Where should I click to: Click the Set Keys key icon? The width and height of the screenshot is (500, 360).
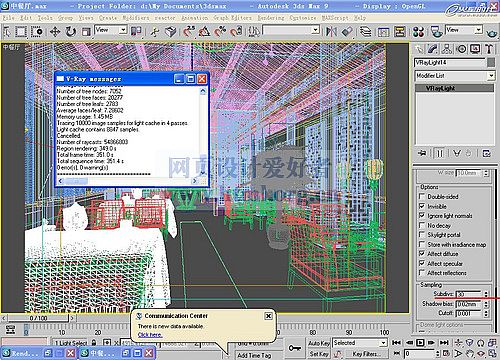coord(295,348)
